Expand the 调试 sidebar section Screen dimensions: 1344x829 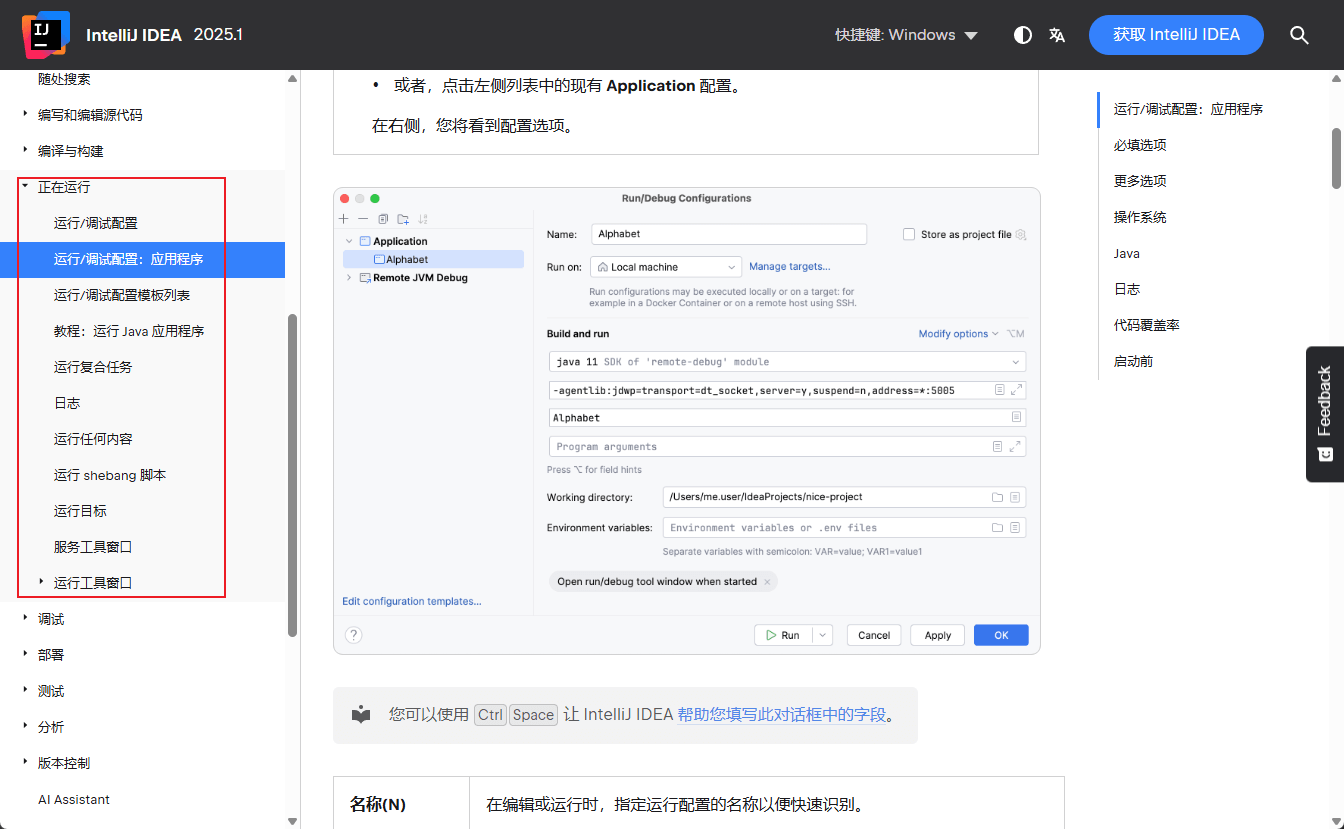[x=25, y=619]
